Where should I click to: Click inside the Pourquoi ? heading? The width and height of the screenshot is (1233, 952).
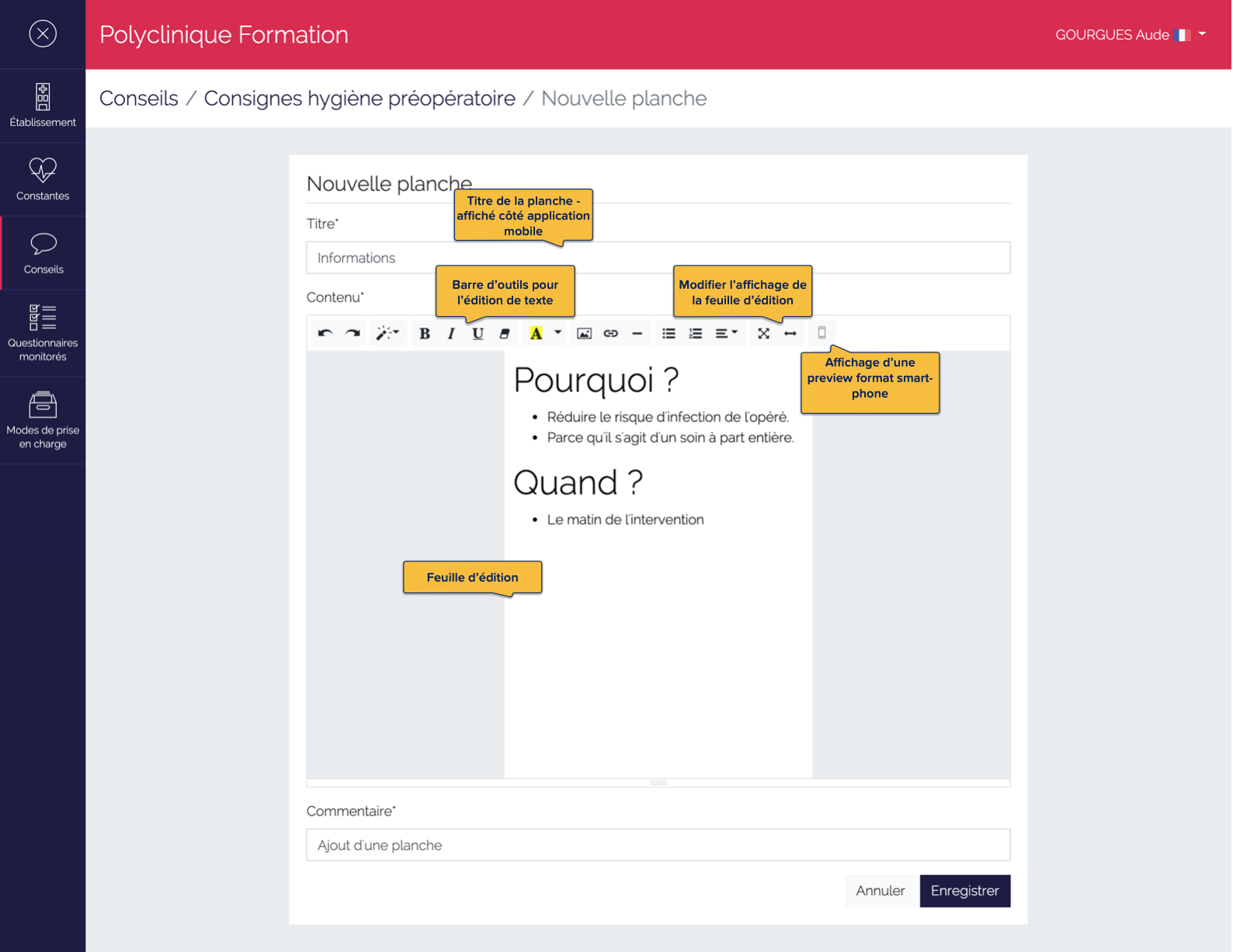pos(596,380)
